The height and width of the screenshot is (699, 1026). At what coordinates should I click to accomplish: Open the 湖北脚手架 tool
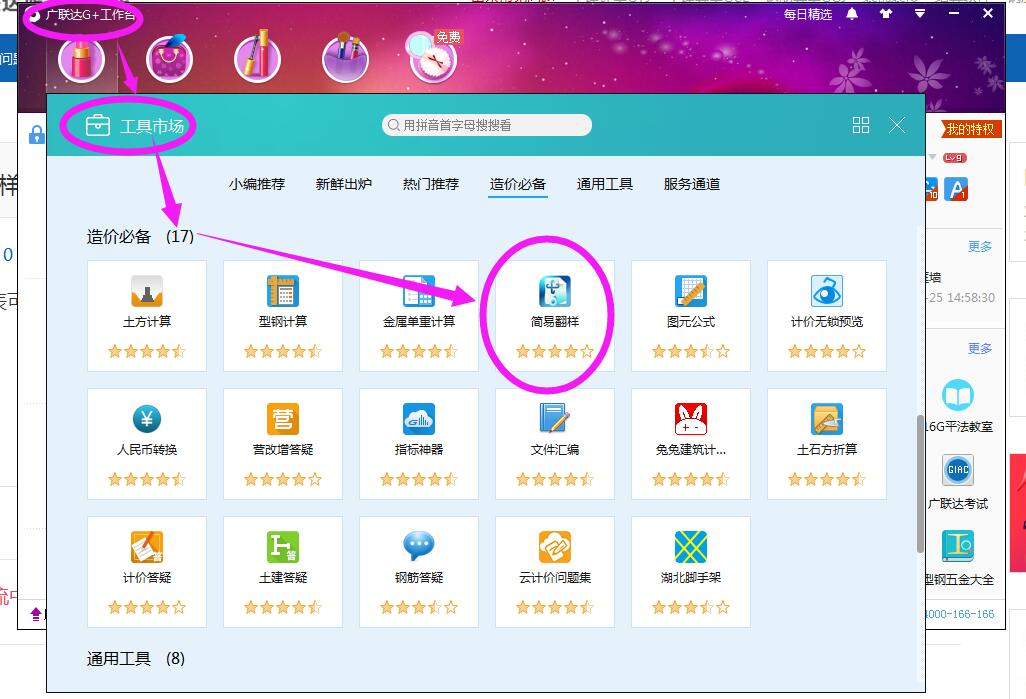(x=691, y=572)
